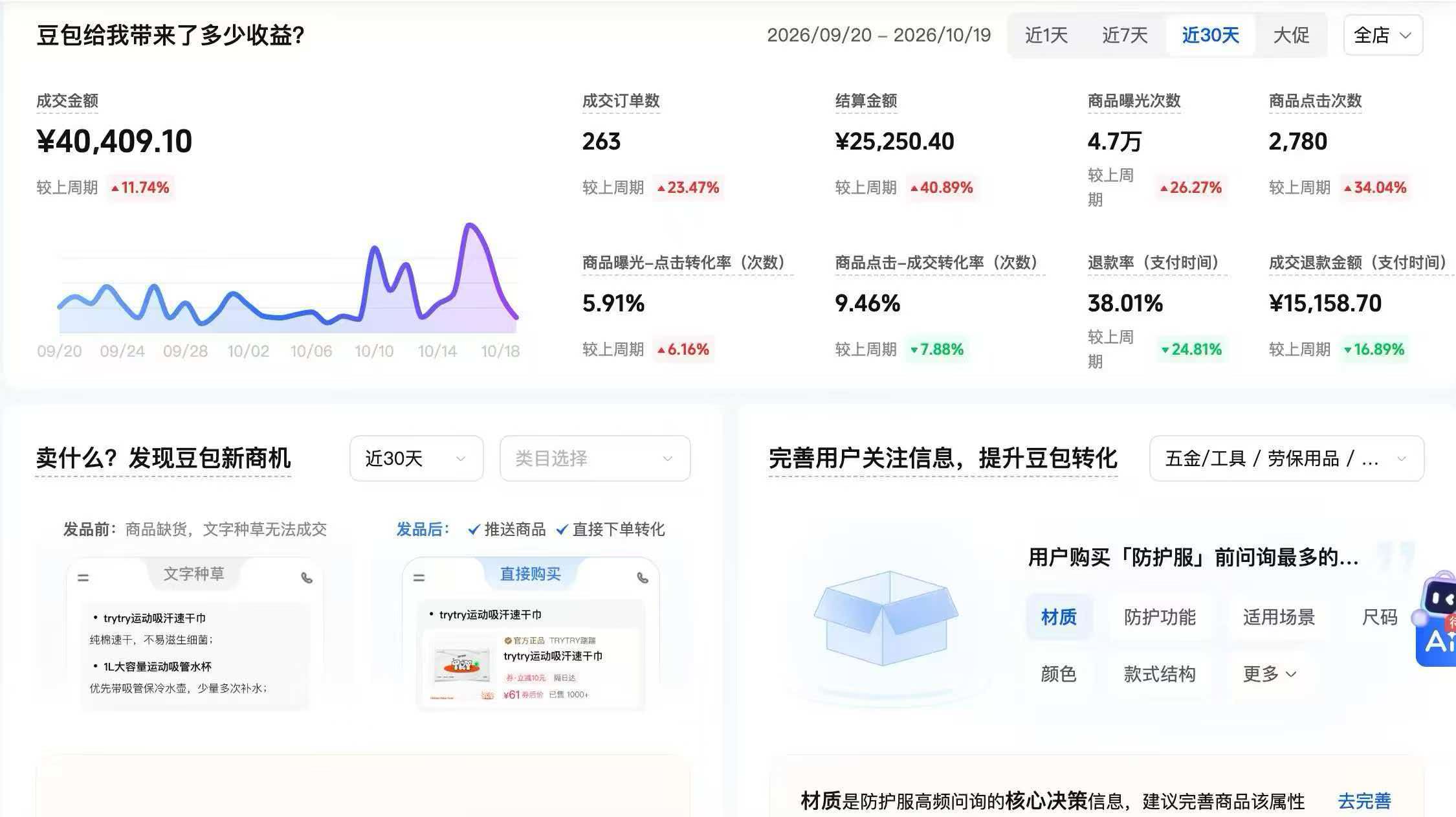Image resolution: width=1456 pixels, height=817 pixels.
Task: Click the 成交退款金额（支付时间） label
Action: point(1362,263)
